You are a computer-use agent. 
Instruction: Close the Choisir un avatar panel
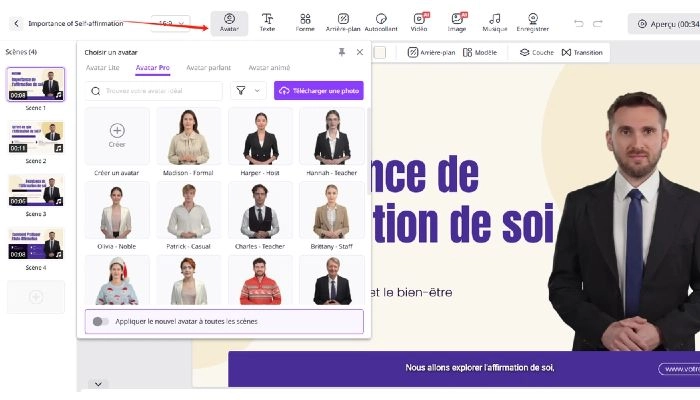click(x=360, y=52)
